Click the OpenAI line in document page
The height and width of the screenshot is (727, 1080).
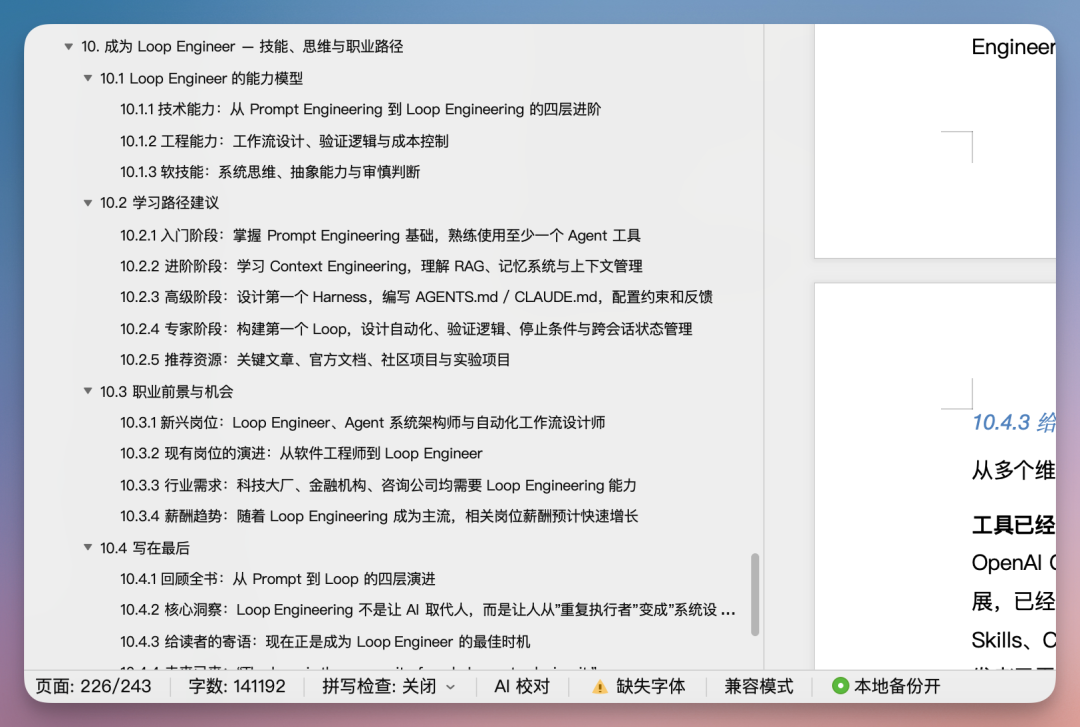pyautogui.click(x=1013, y=563)
